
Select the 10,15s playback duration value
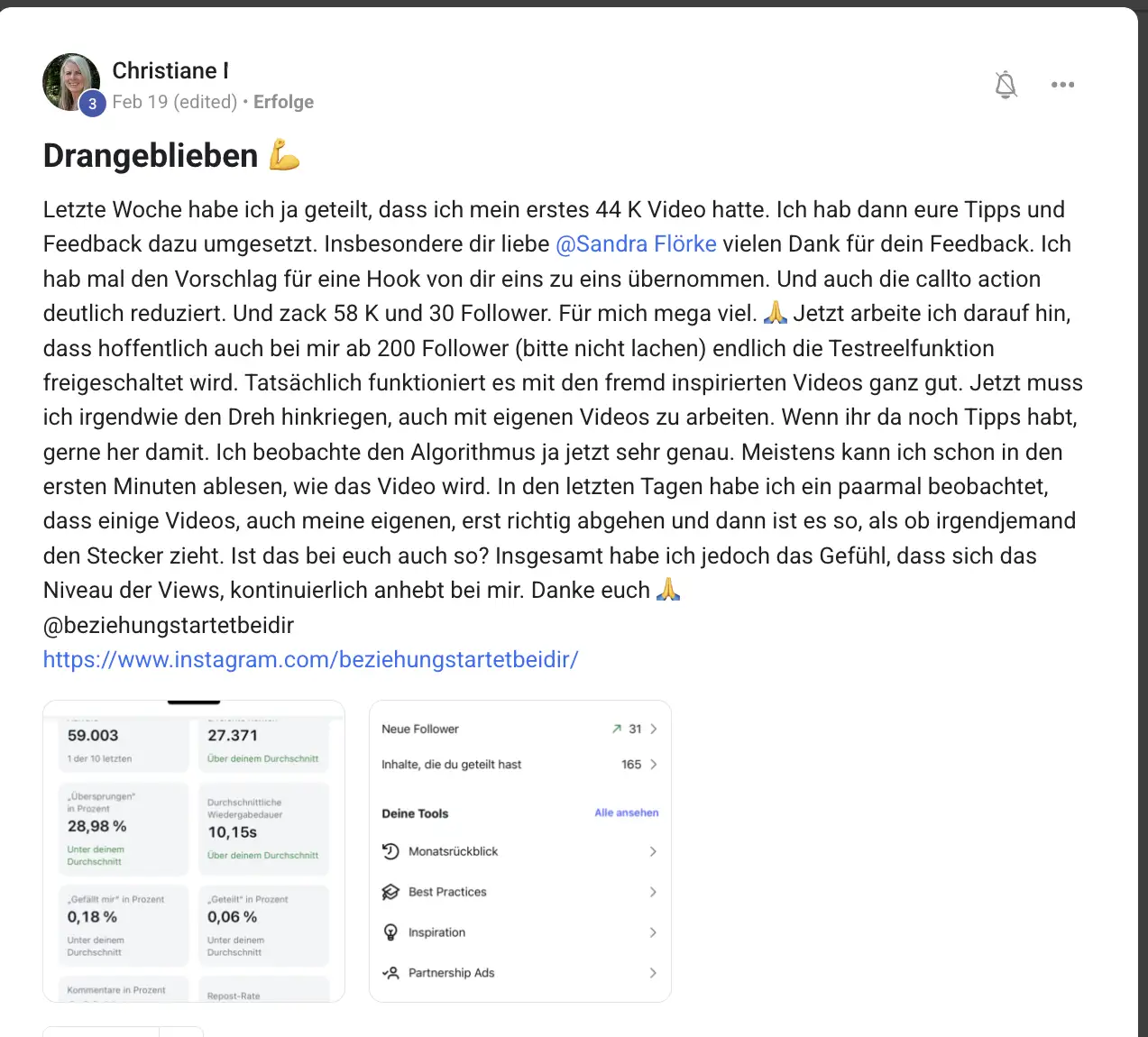(233, 832)
